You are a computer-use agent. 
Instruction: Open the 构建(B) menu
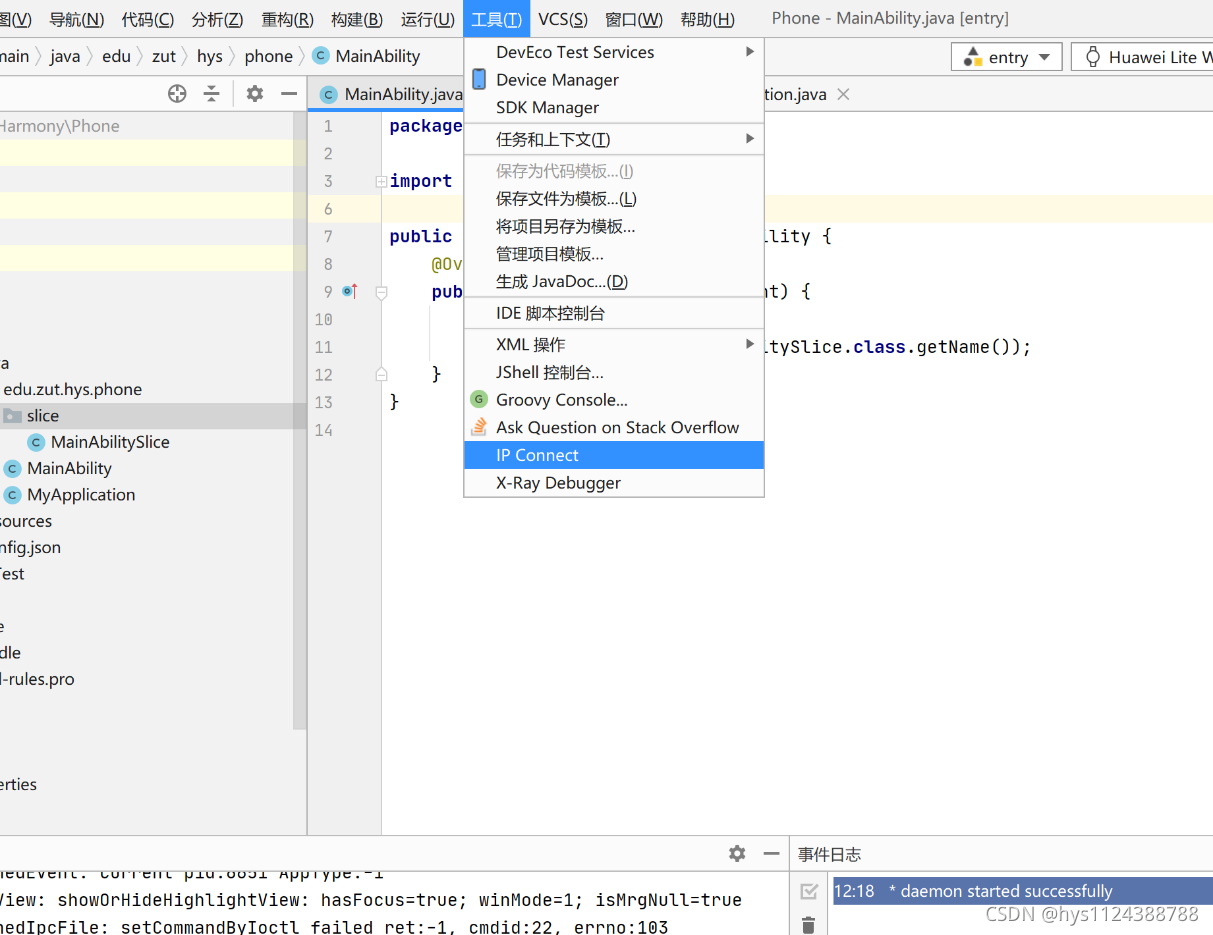coord(357,19)
